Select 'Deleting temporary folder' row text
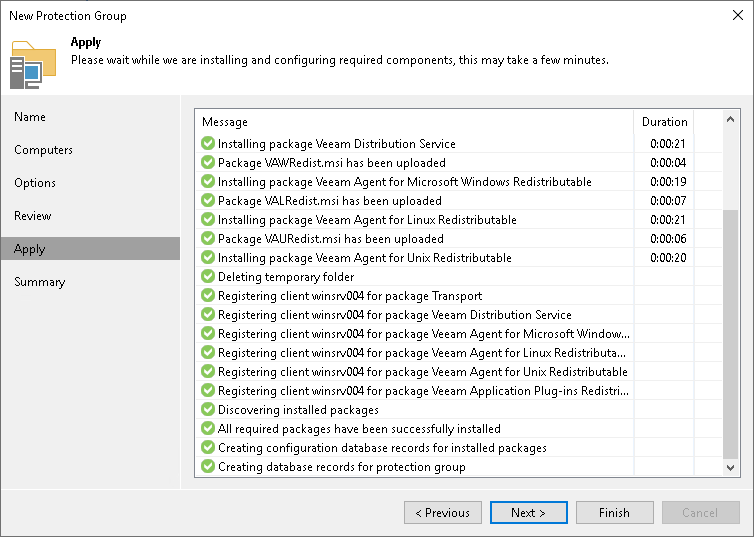754x537 pixels. pos(286,277)
